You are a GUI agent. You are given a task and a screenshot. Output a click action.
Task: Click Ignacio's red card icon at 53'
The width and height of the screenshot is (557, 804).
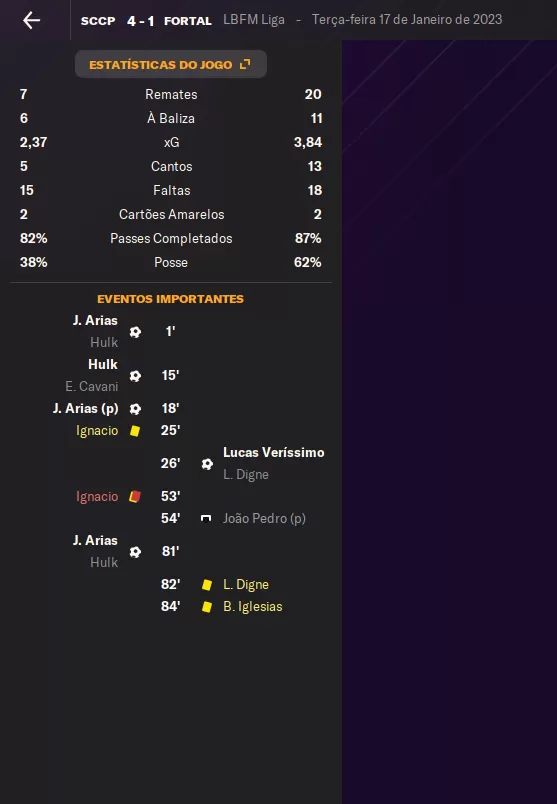[x=135, y=496]
